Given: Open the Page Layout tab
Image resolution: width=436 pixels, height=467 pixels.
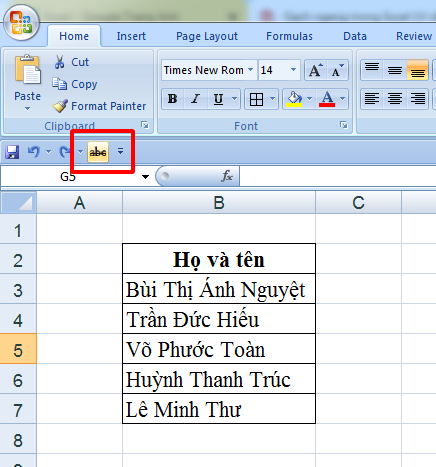Looking at the screenshot, I should [207, 36].
